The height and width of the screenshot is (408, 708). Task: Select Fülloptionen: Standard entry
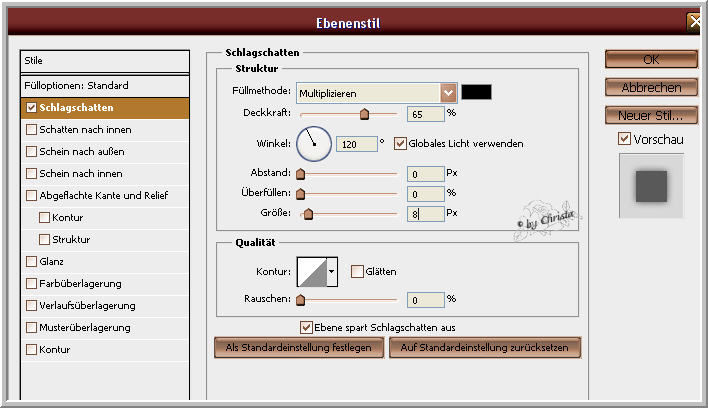point(105,86)
